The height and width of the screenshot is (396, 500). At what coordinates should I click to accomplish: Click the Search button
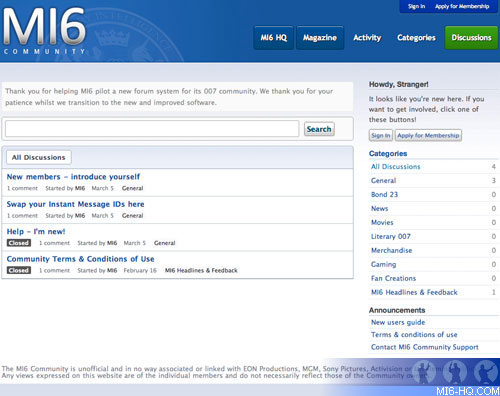pyautogui.click(x=319, y=129)
